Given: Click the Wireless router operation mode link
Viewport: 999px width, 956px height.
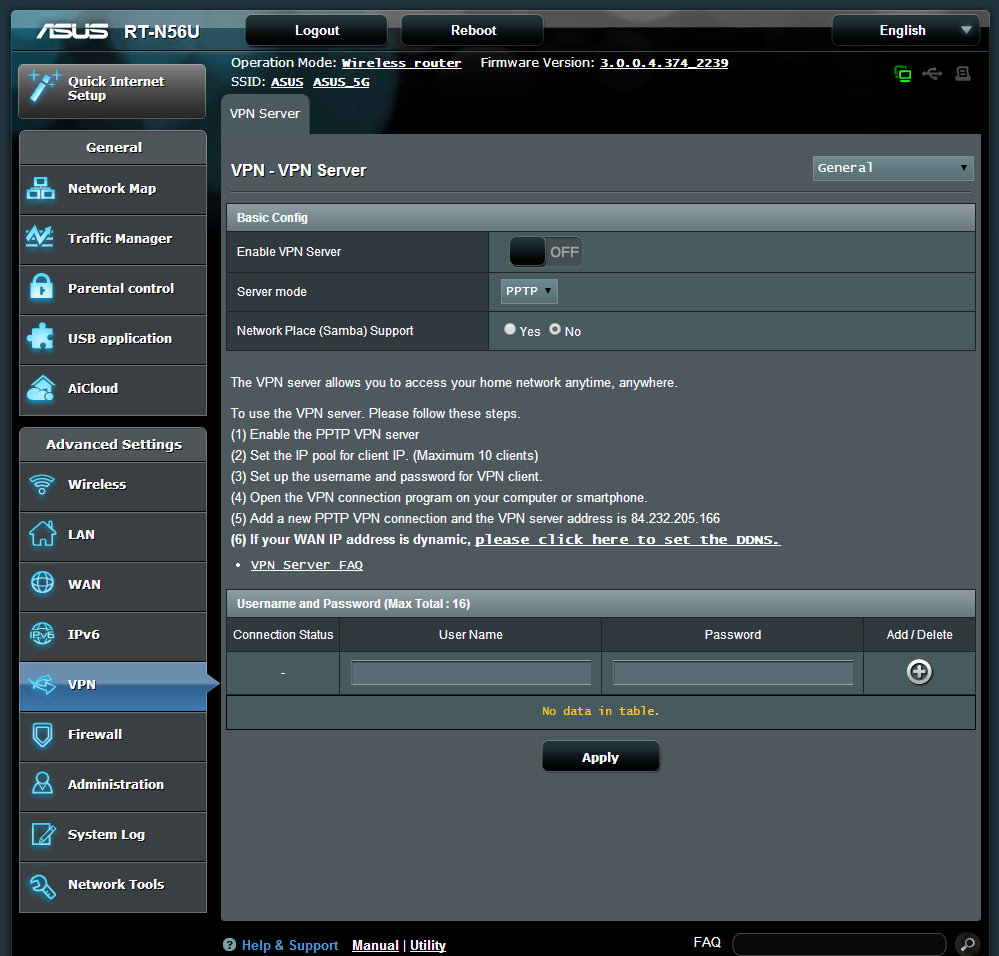Looking at the screenshot, I should click(401, 63).
